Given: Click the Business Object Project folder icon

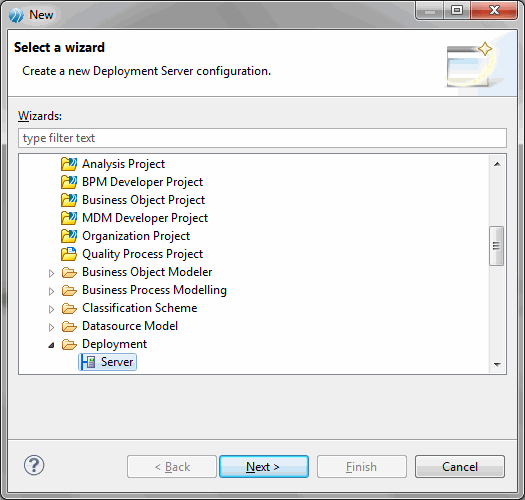Looking at the screenshot, I should click(69, 200).
